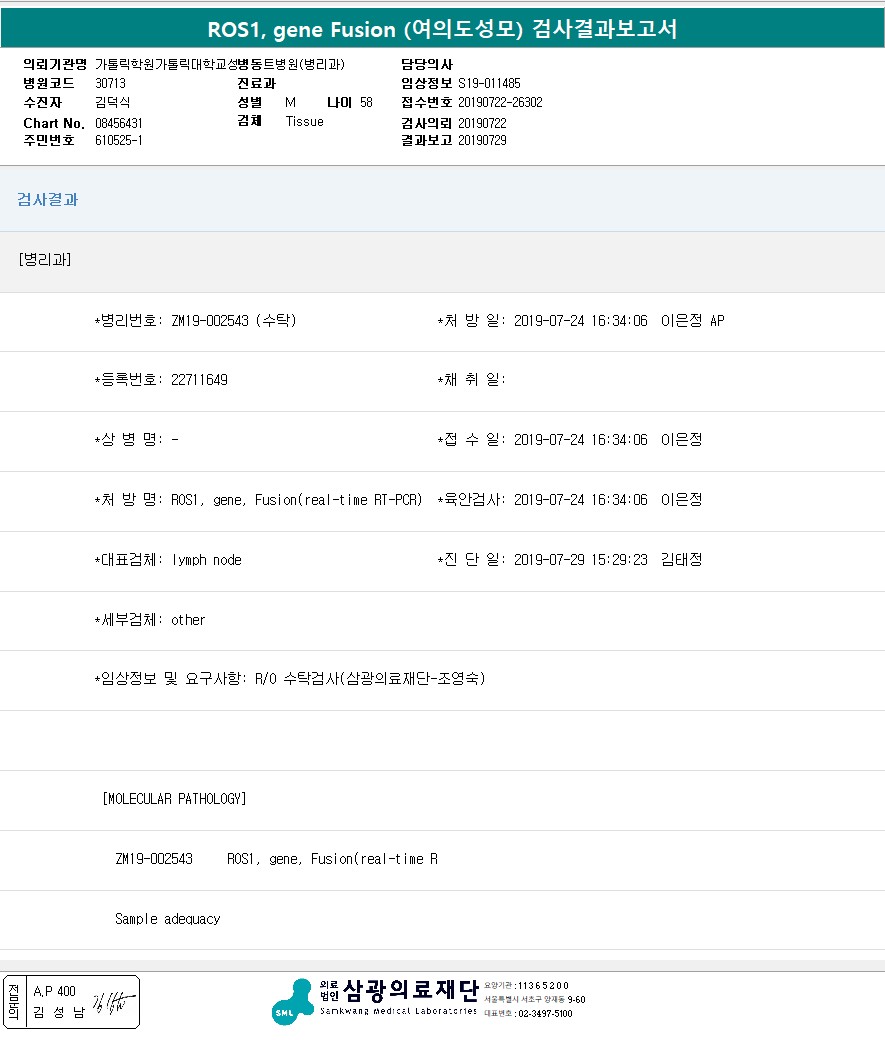This screenshot has width=885, height=1040.
Task: Click the A.P 400 specialist stamp box
Action: (54, 991)
